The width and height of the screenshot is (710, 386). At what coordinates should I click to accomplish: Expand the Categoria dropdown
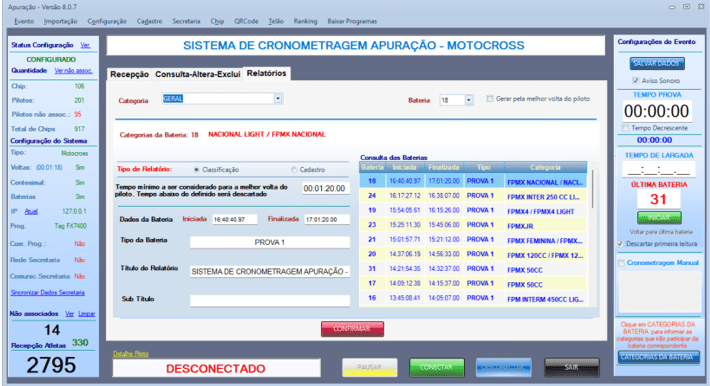(x=278, y=99)
